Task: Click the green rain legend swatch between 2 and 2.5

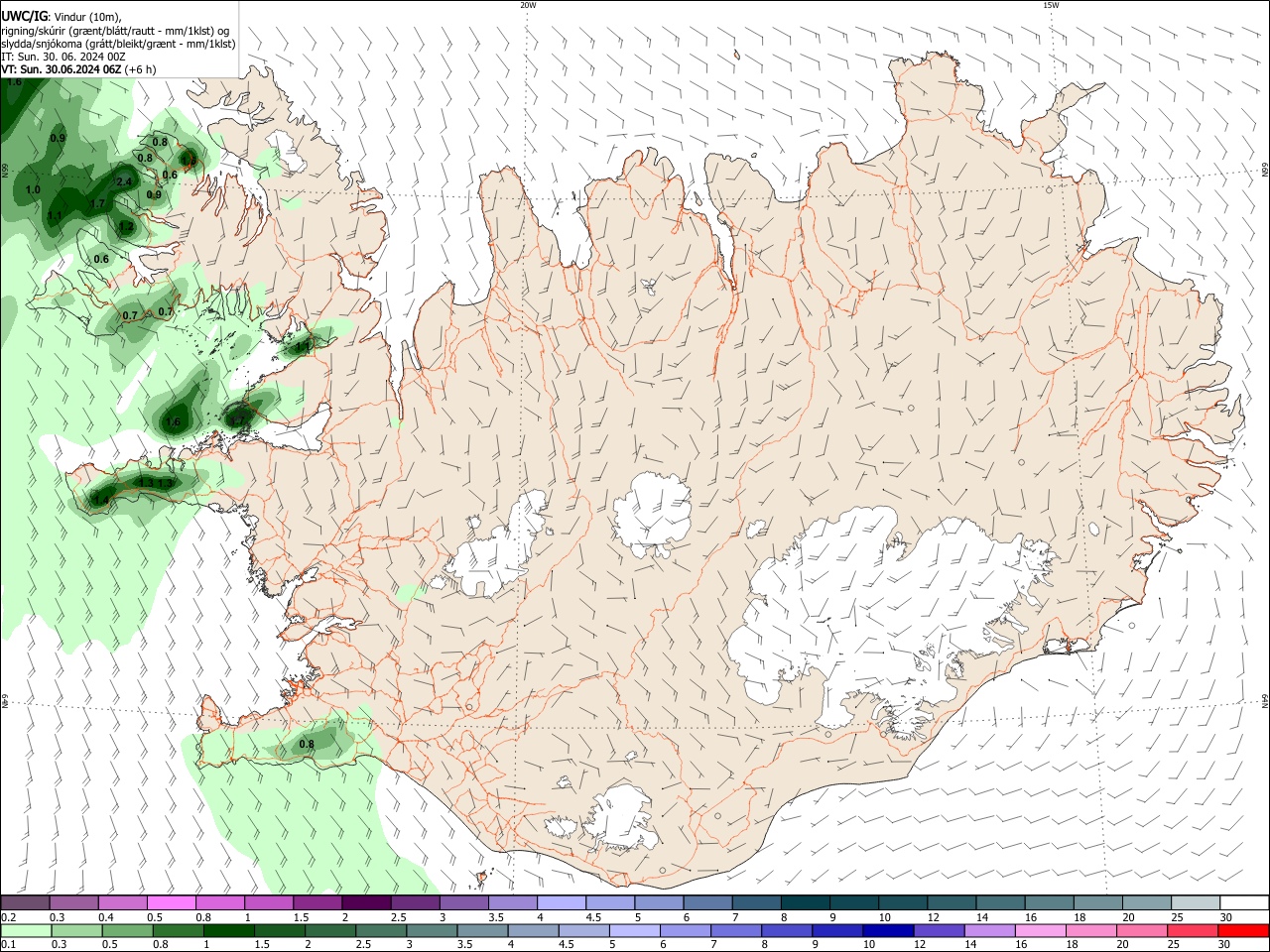Action: click(331, 931)
